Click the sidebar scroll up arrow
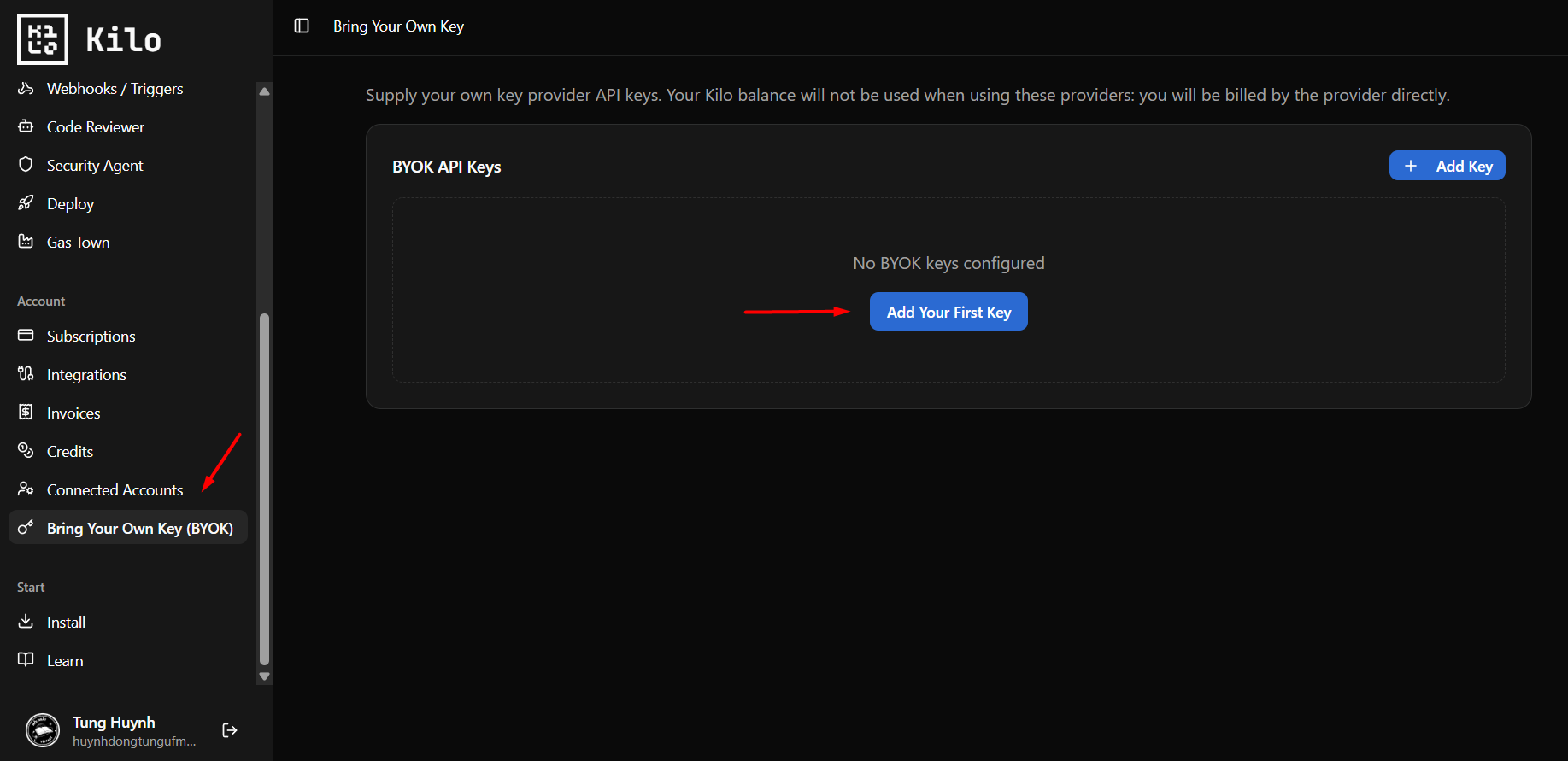 click(264, 91)
